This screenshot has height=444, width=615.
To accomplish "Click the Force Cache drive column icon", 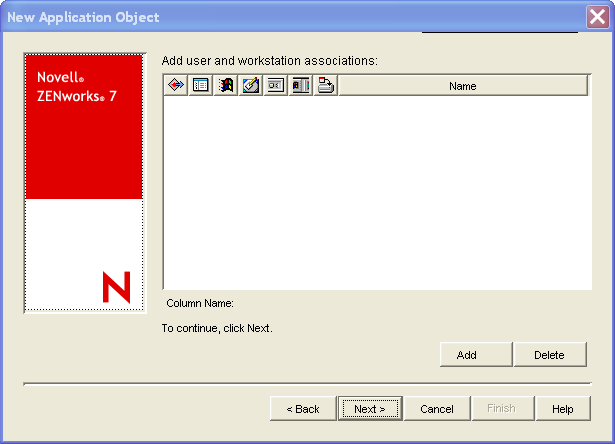I will pyautogui.click(x=326, y=85).
